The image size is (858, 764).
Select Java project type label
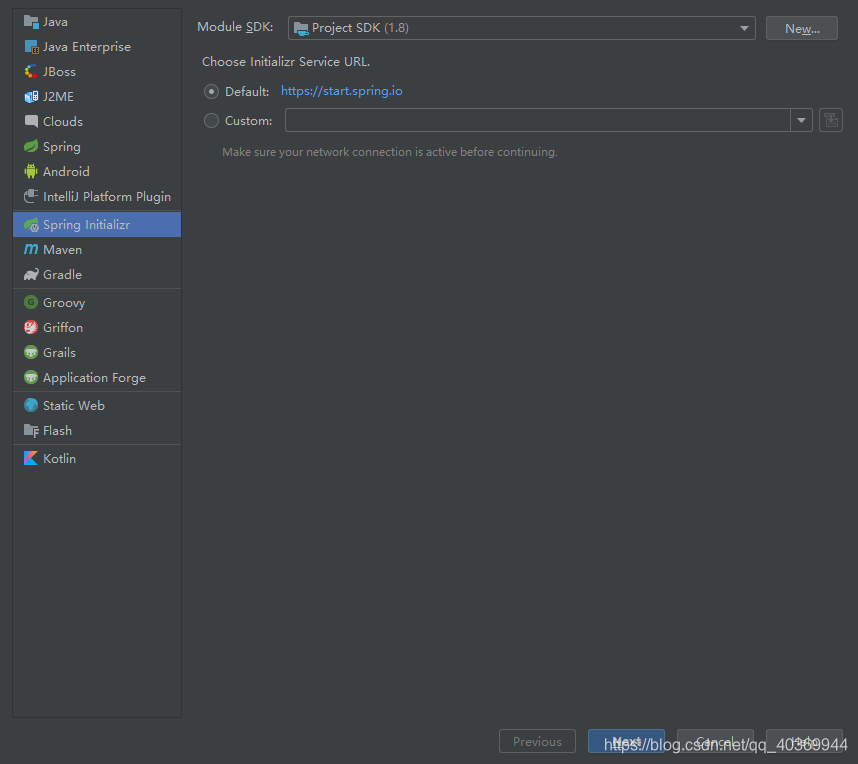coord(55,22)
